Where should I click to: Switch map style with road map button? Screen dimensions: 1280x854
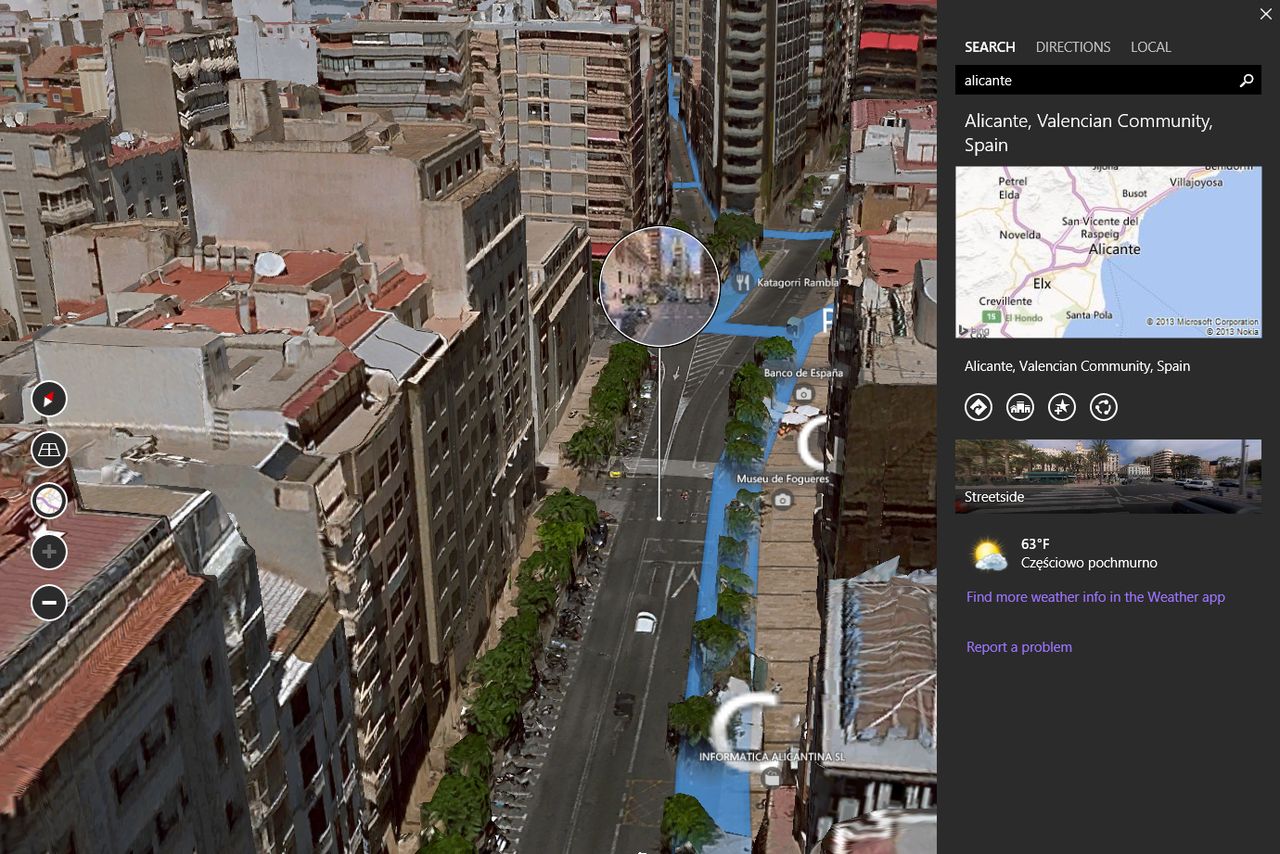(x=48, y=500)
